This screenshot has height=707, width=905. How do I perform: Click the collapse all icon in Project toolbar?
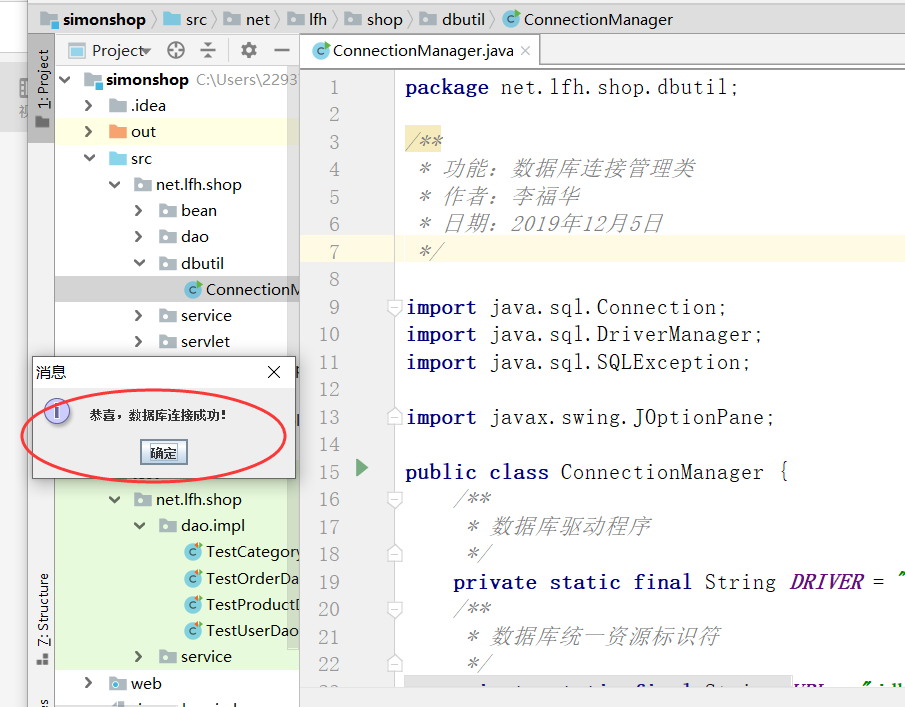[208, 51]
